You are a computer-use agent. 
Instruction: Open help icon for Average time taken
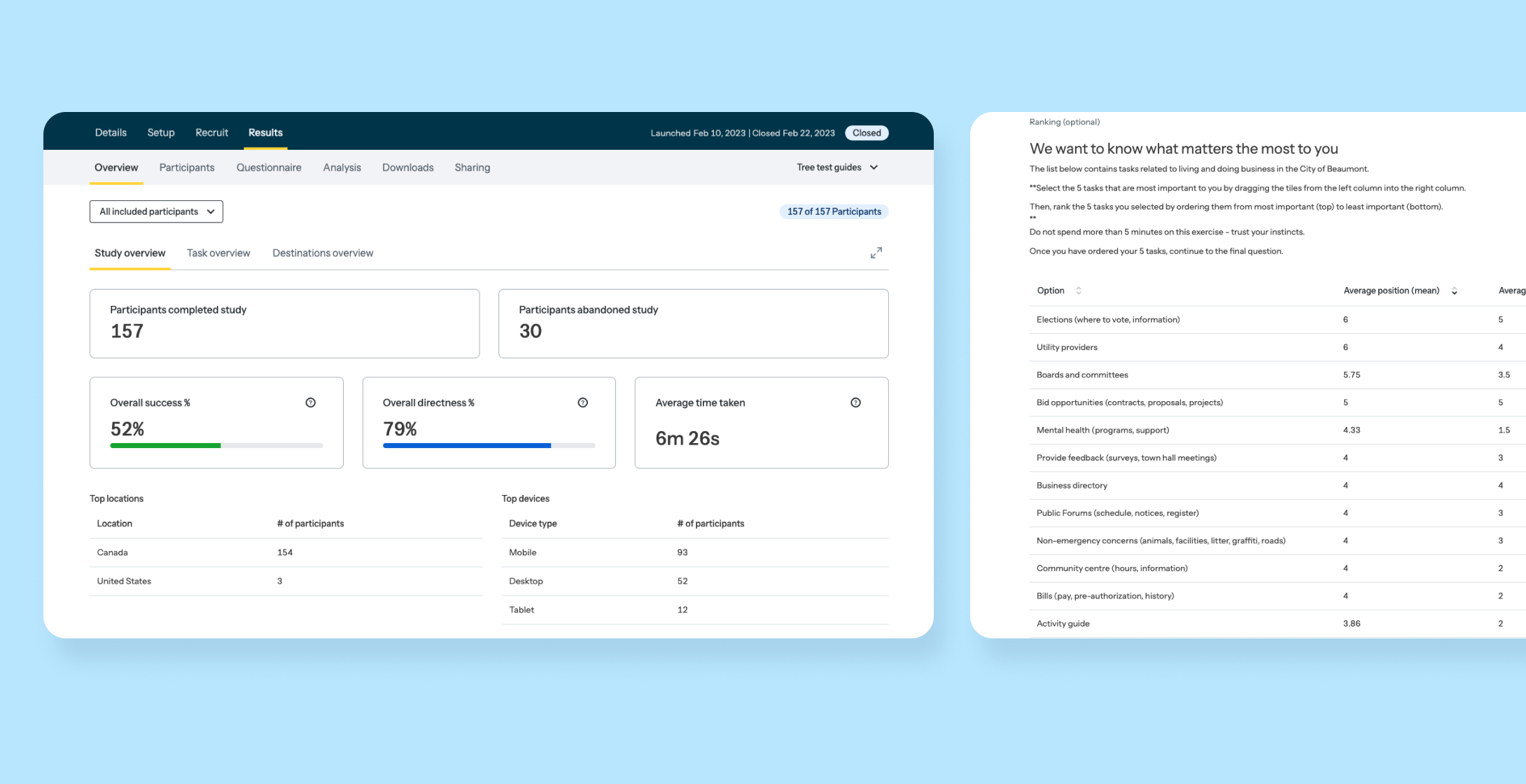pos(855,402)
